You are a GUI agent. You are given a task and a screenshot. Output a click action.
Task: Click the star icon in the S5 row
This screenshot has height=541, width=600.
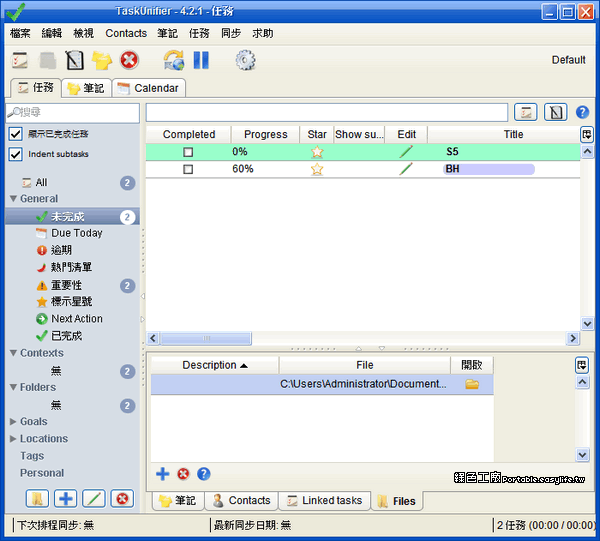click(317, 152)
